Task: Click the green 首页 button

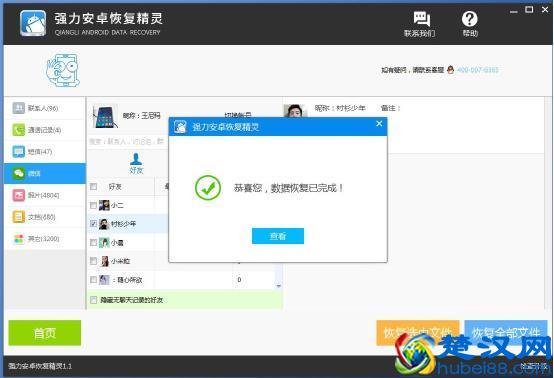Action: (45, 333)
